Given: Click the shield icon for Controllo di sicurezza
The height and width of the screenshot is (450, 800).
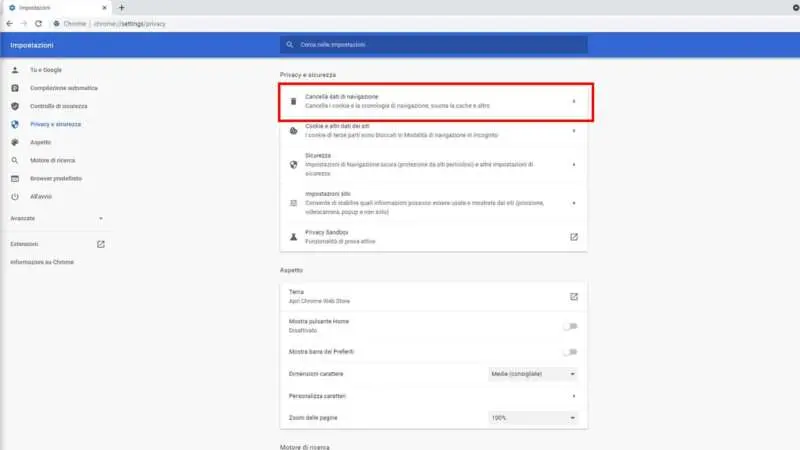Looking at the screenshot, I should click(15, 106).
